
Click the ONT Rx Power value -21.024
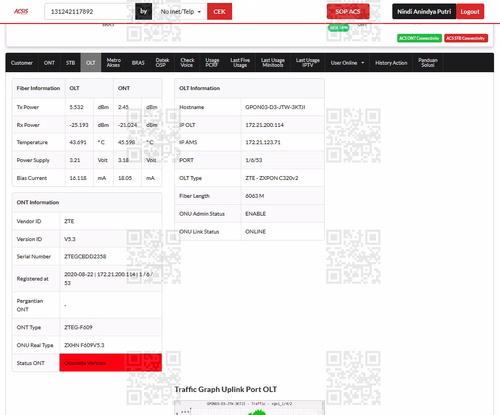[127, 125]
